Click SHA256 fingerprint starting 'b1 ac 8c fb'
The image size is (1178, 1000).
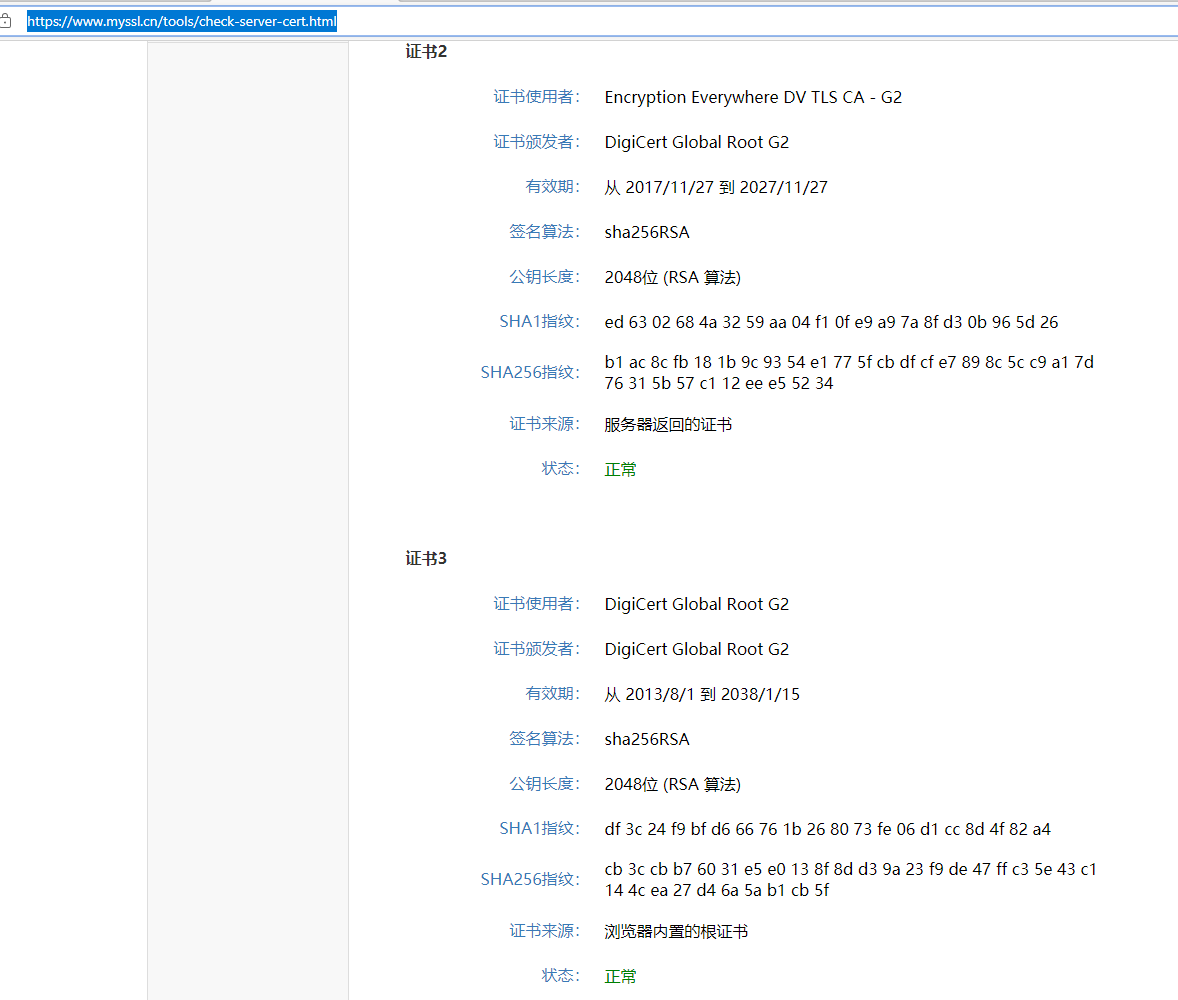tap(849, 373)
